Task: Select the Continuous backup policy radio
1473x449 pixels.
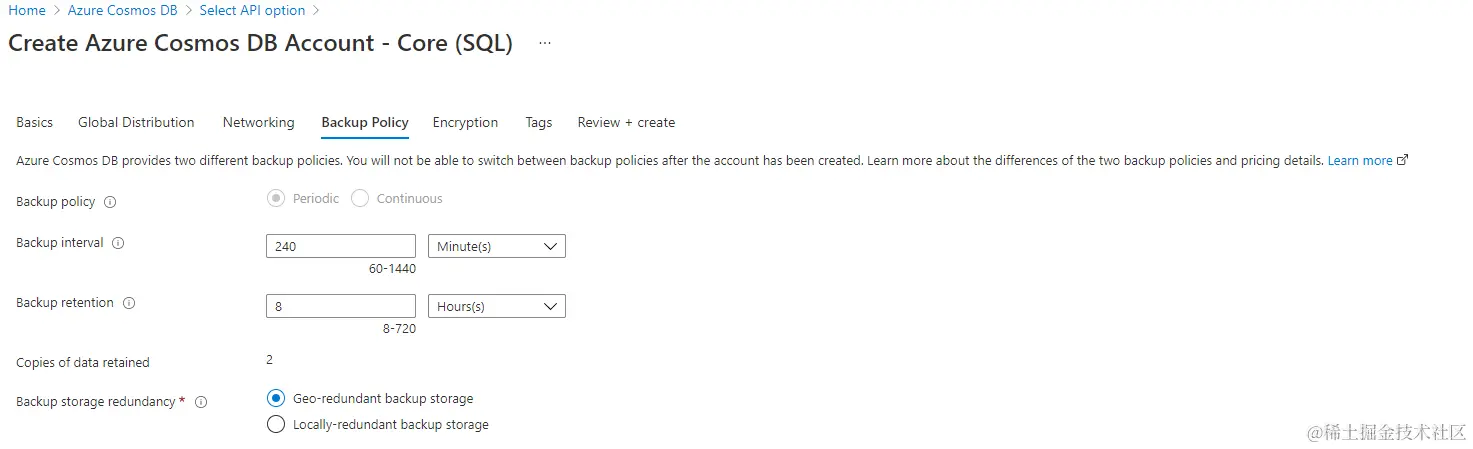Action: click(x=360, y=198)
